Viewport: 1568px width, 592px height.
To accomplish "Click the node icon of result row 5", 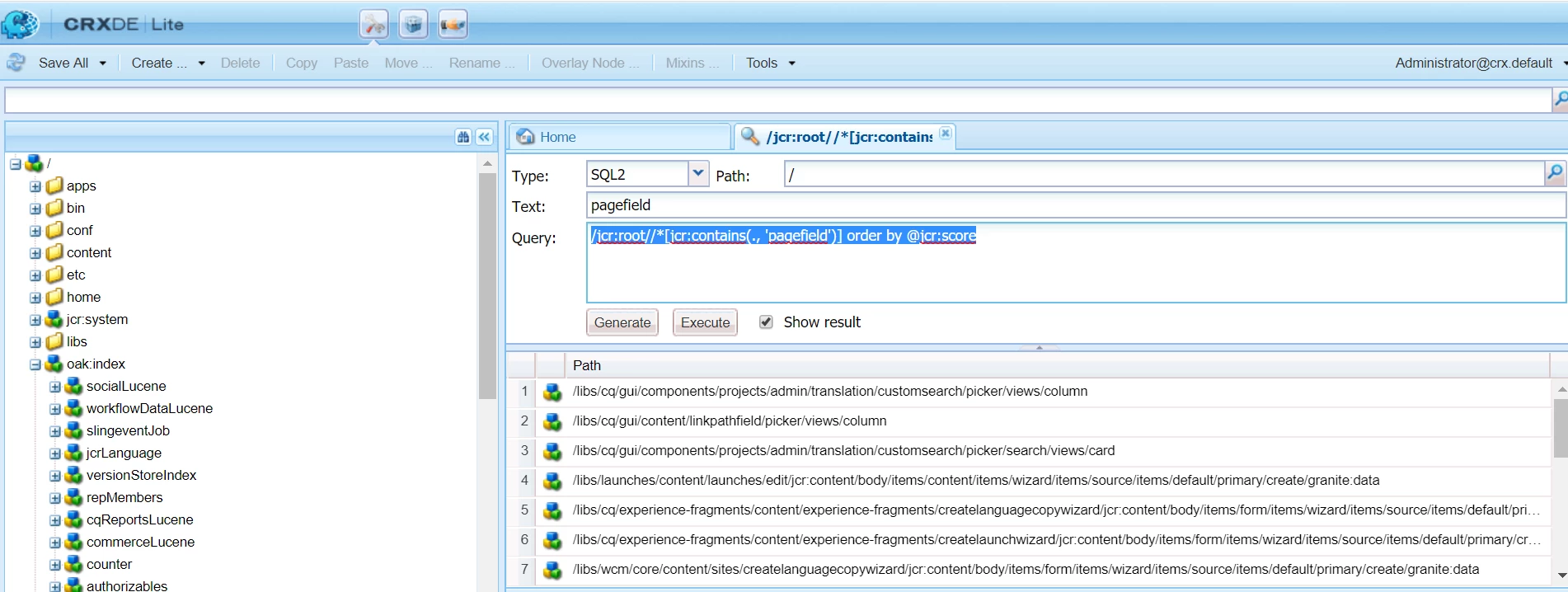I will 552,511.
